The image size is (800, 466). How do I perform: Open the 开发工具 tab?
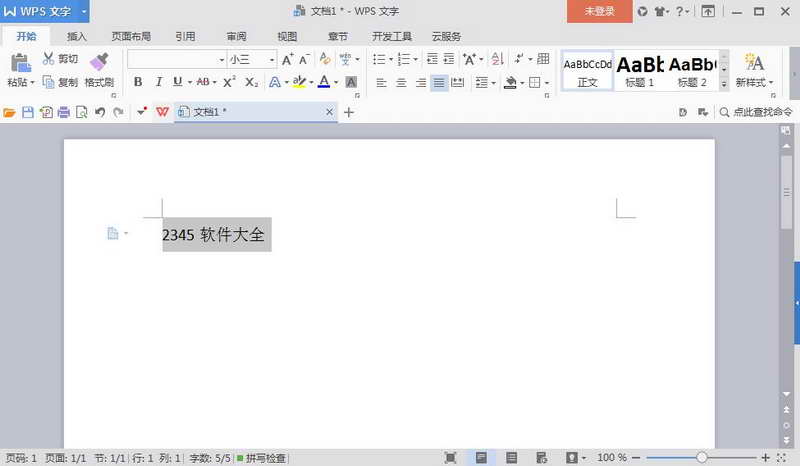[x=392, y=36]
